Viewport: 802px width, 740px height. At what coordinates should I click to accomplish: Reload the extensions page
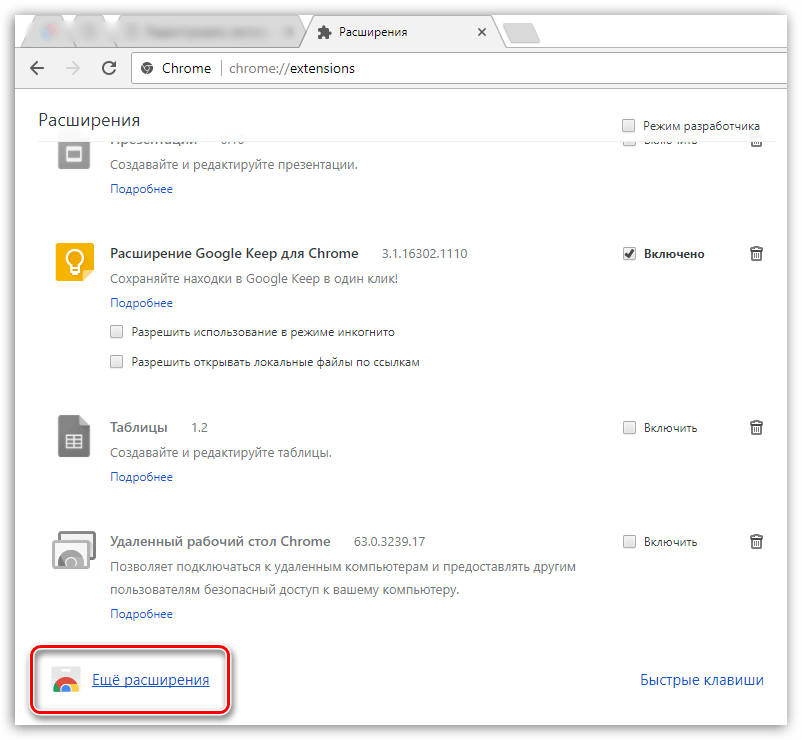(109, 68)
